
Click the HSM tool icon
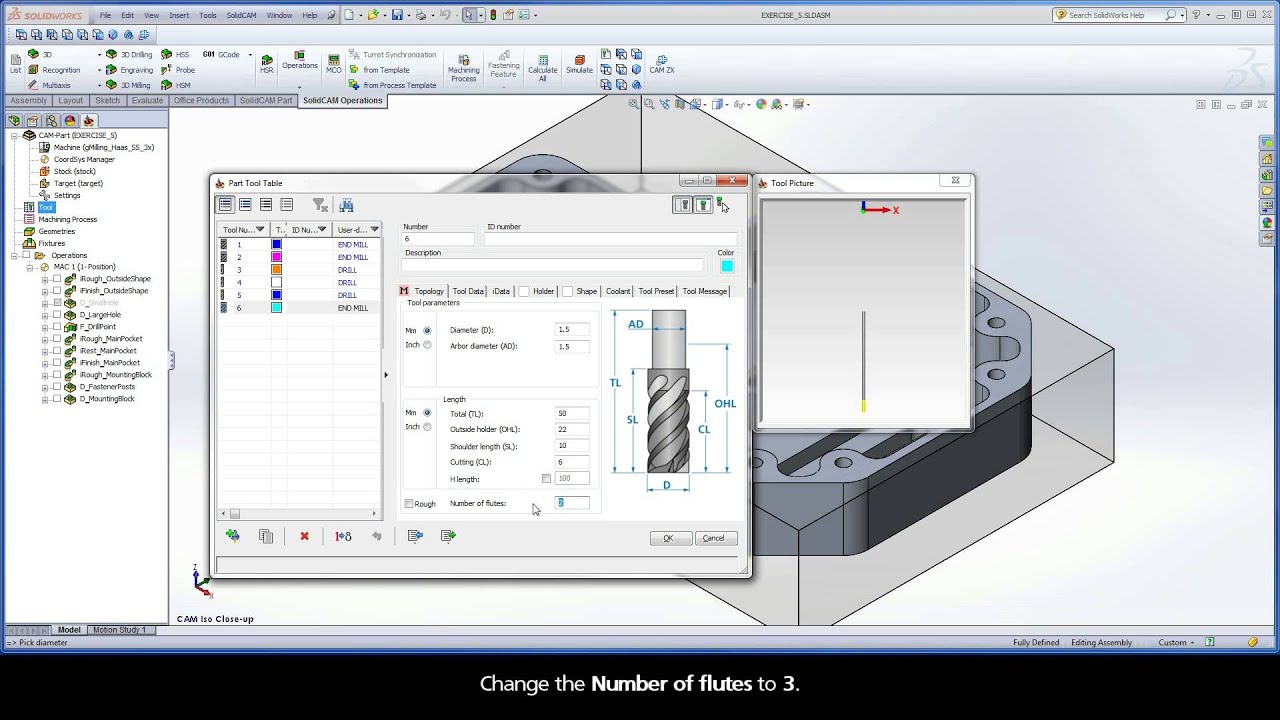coord(176,85)
